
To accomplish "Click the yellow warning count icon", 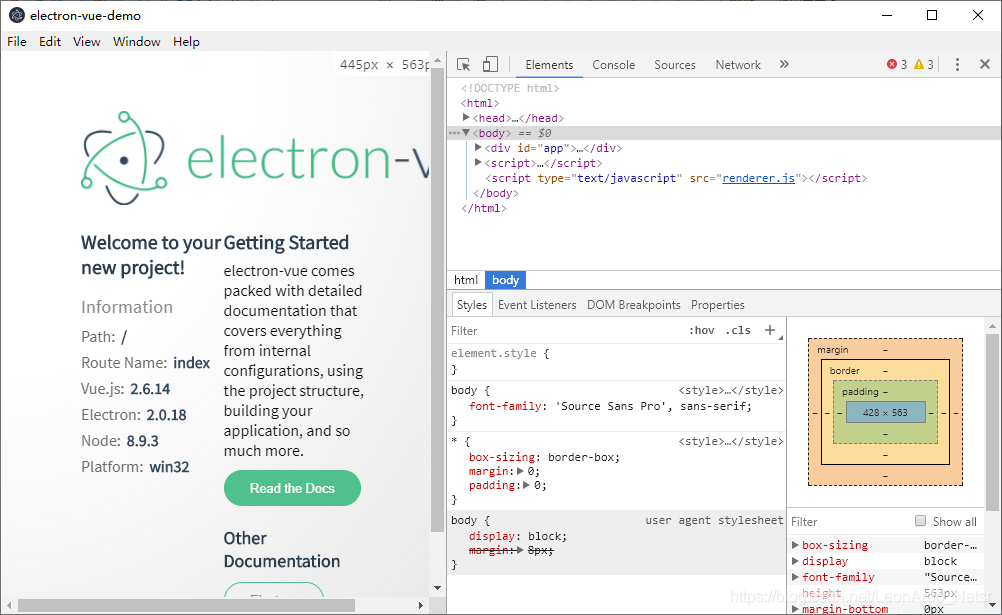I will coord(919,64).
